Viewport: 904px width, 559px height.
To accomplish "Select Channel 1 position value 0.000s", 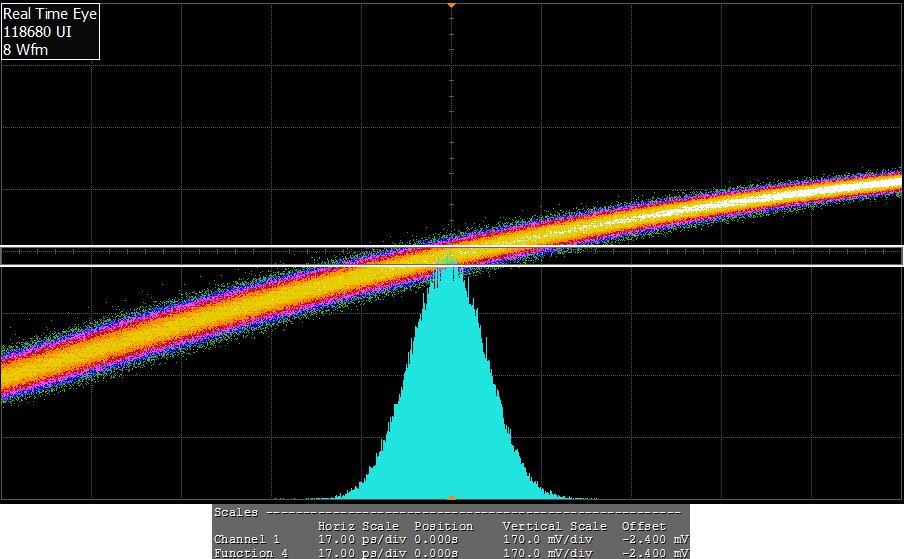I will pyautogui.click(x=436, y=539).
